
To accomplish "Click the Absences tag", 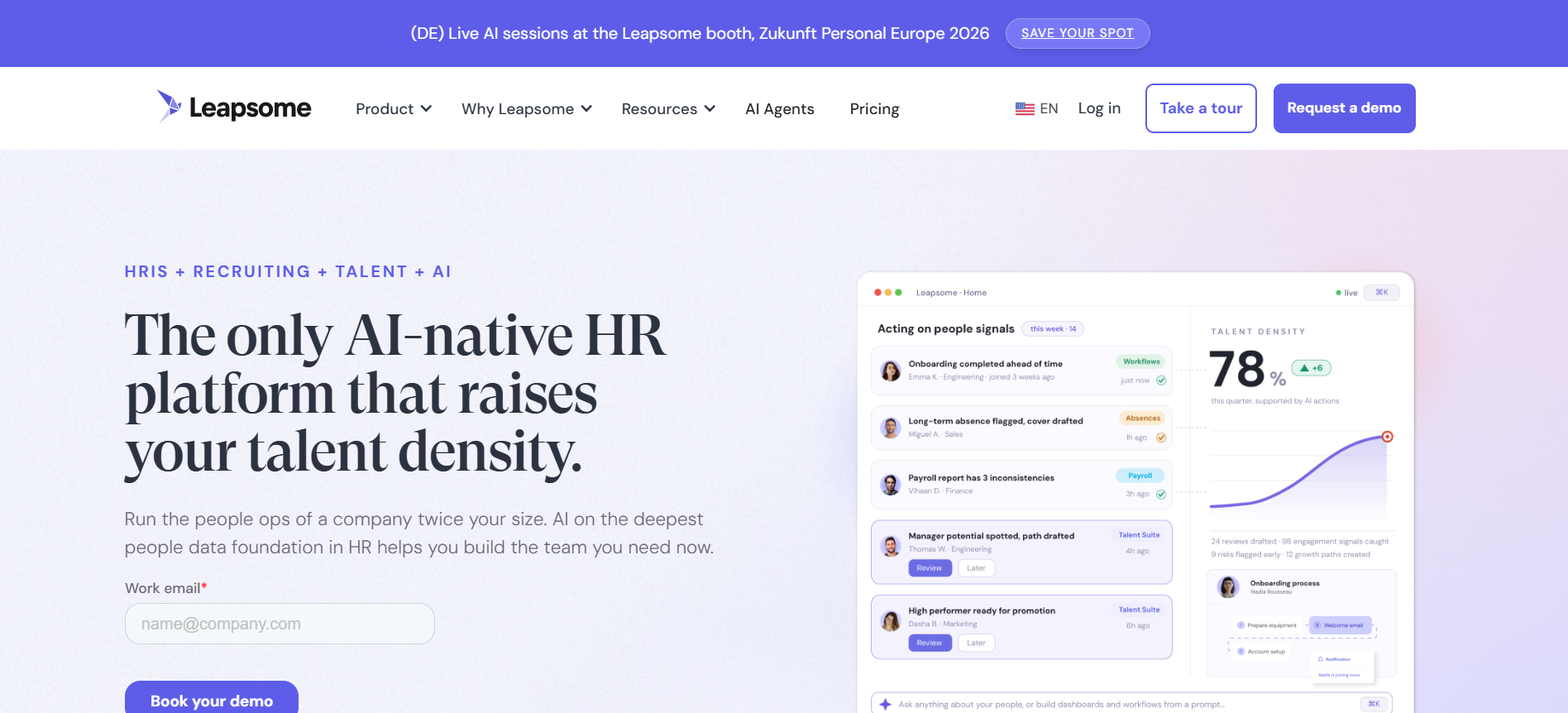I will point(1143,419).
